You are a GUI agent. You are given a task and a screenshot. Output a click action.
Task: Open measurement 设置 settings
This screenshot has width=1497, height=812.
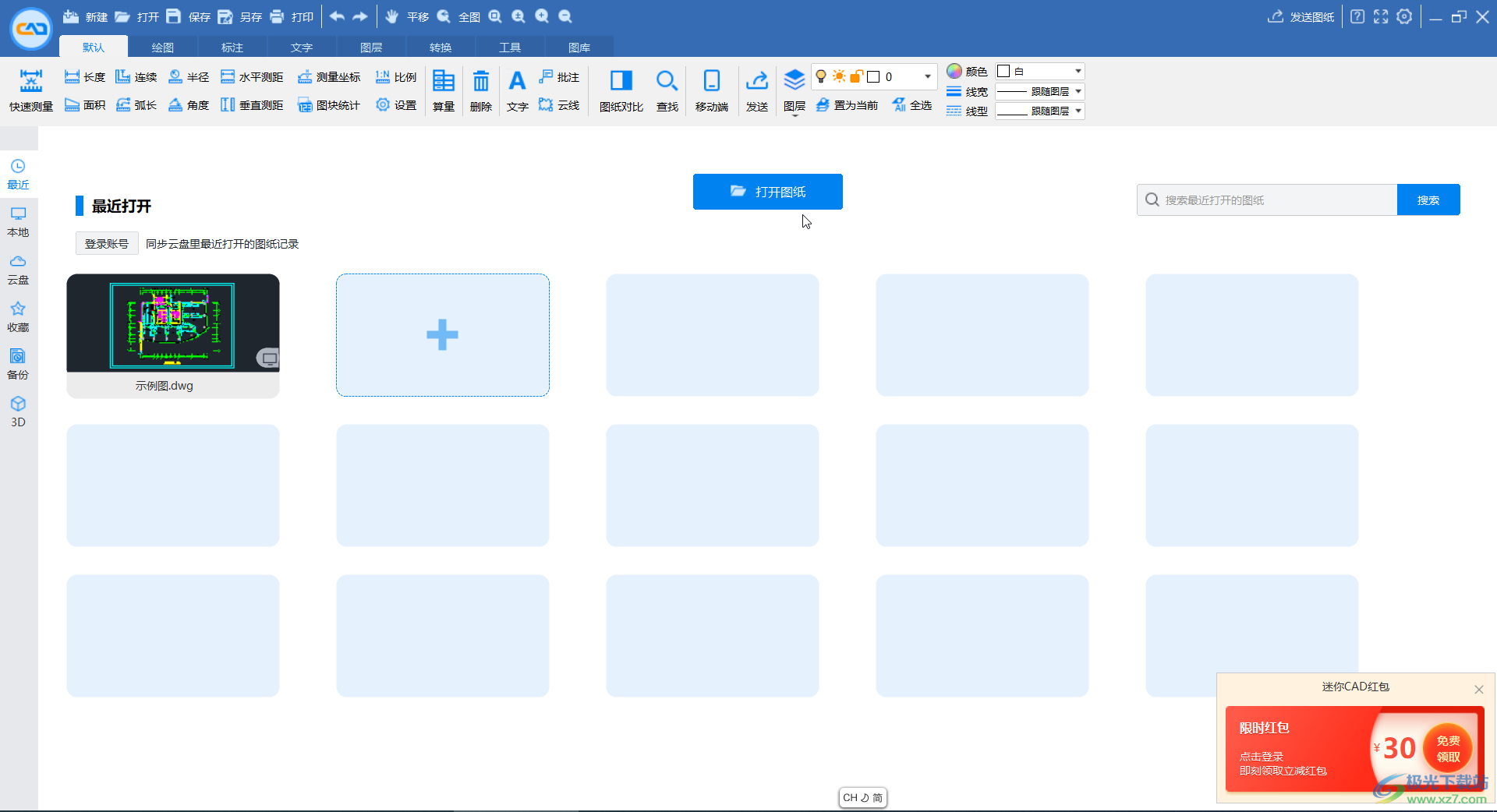[395, 105]
